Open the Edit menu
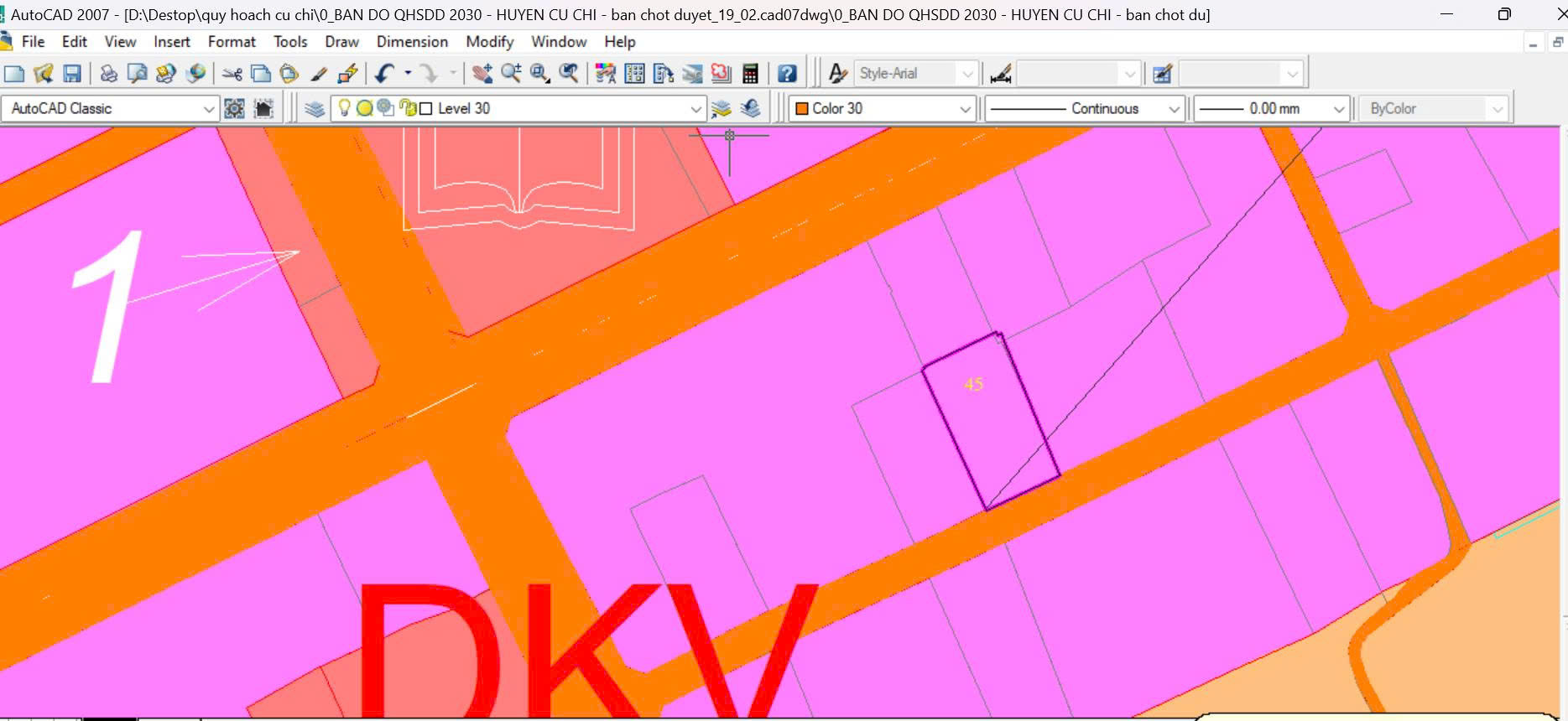 pos(75,42)
